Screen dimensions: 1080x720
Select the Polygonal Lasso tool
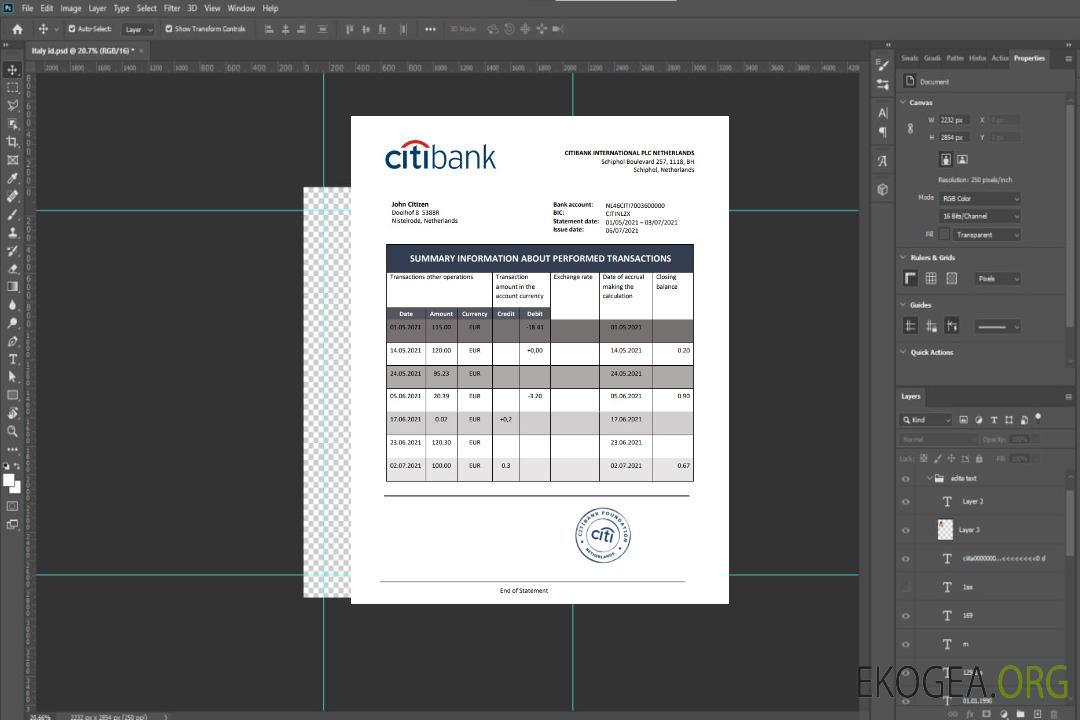[12, 105]
